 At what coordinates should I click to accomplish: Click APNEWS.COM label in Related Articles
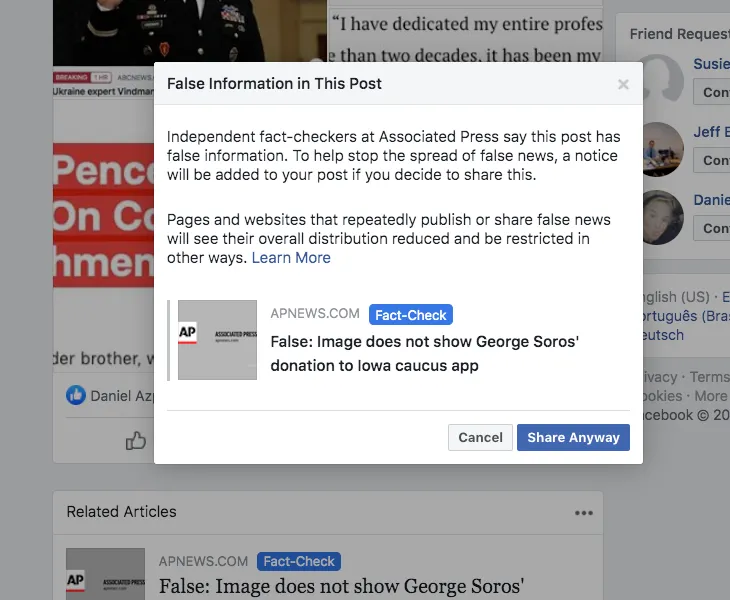203,561
